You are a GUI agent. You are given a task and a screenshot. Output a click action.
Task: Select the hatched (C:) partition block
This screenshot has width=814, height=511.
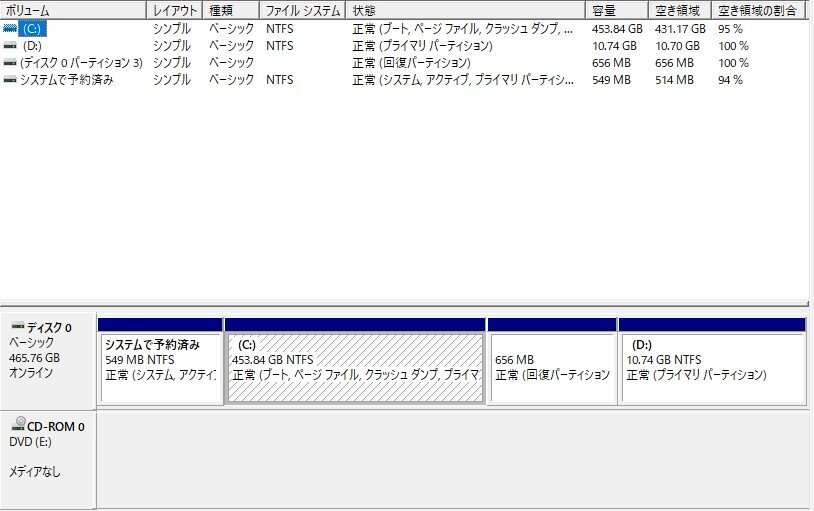[356, 368]
